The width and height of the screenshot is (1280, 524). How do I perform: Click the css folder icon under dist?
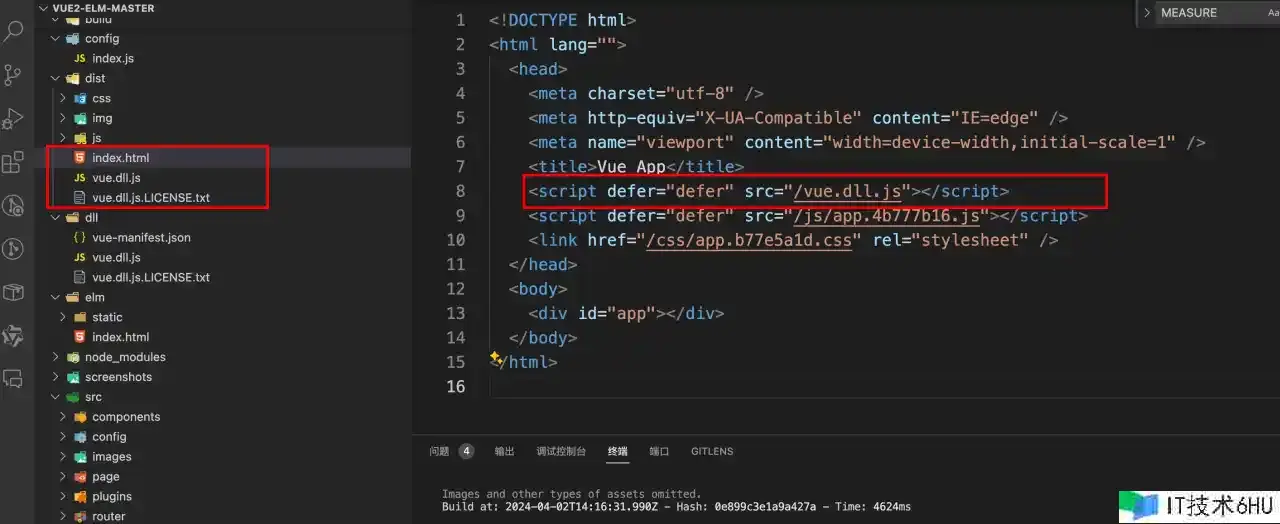pyautogui.click(x=80, y=98)
